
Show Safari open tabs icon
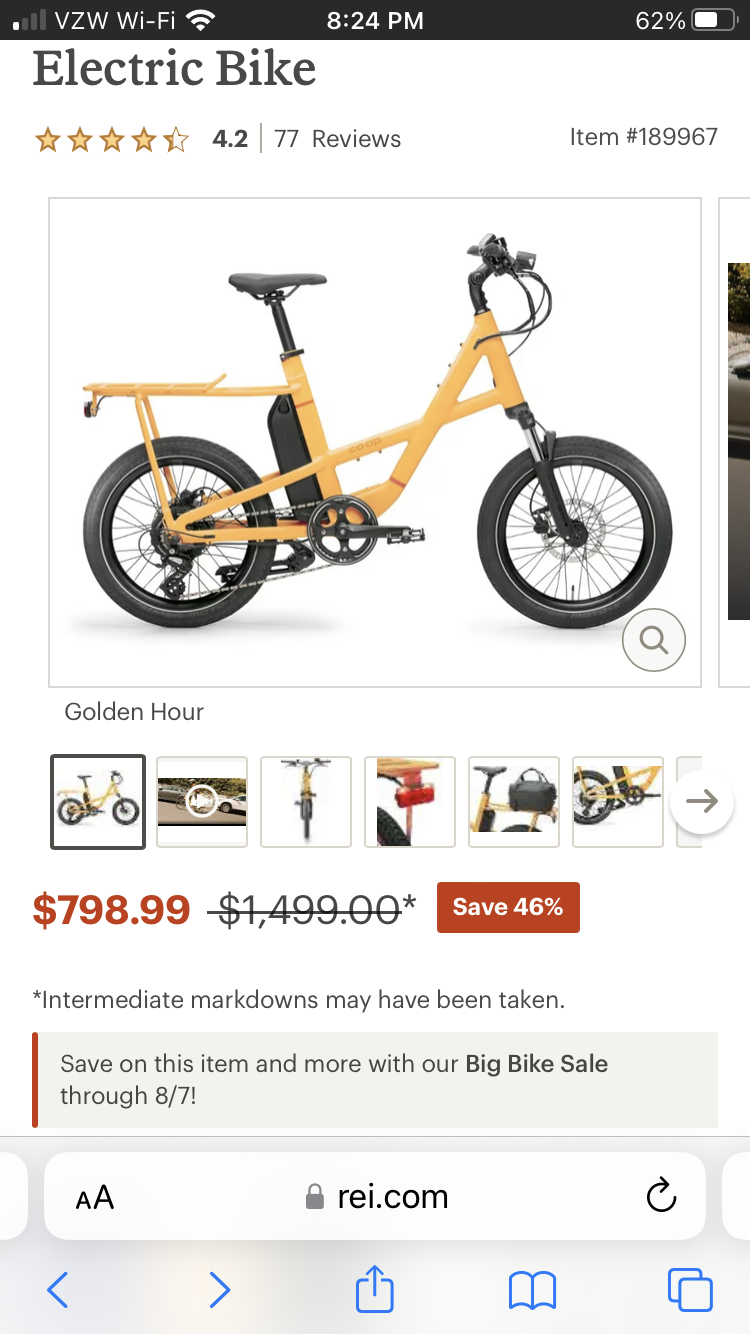tap(690, 1290)
